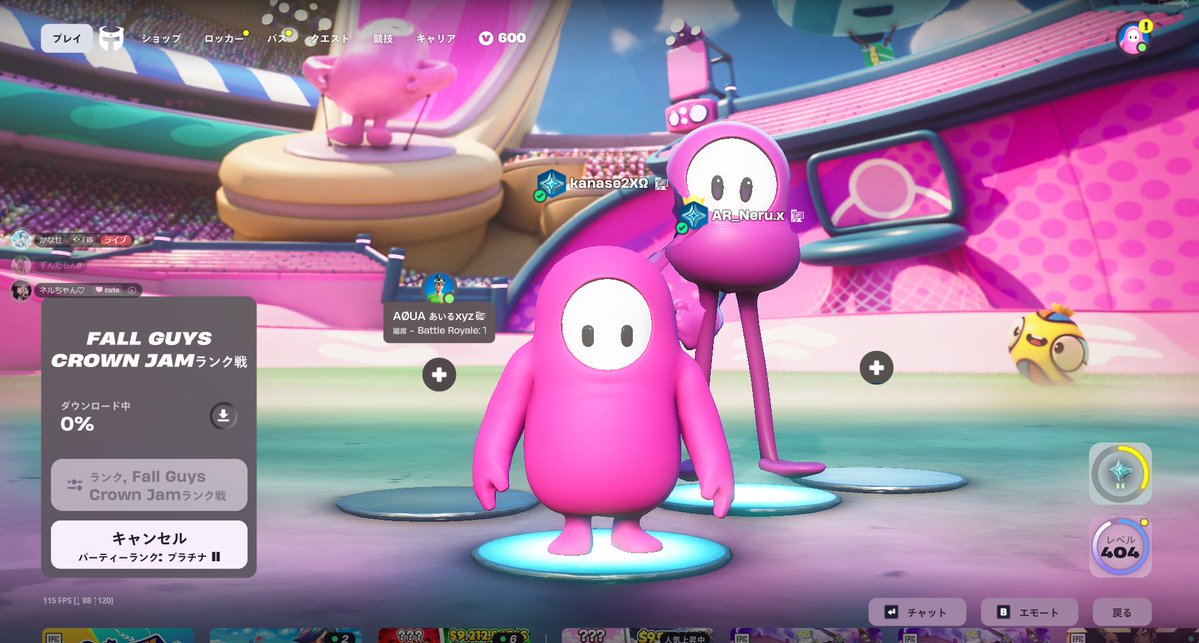Open the bottom thumbnail labeled 人気上昇中
The width and height of the screenshot is (1199, 643).
pyautogui.click(x=637, y=635)
